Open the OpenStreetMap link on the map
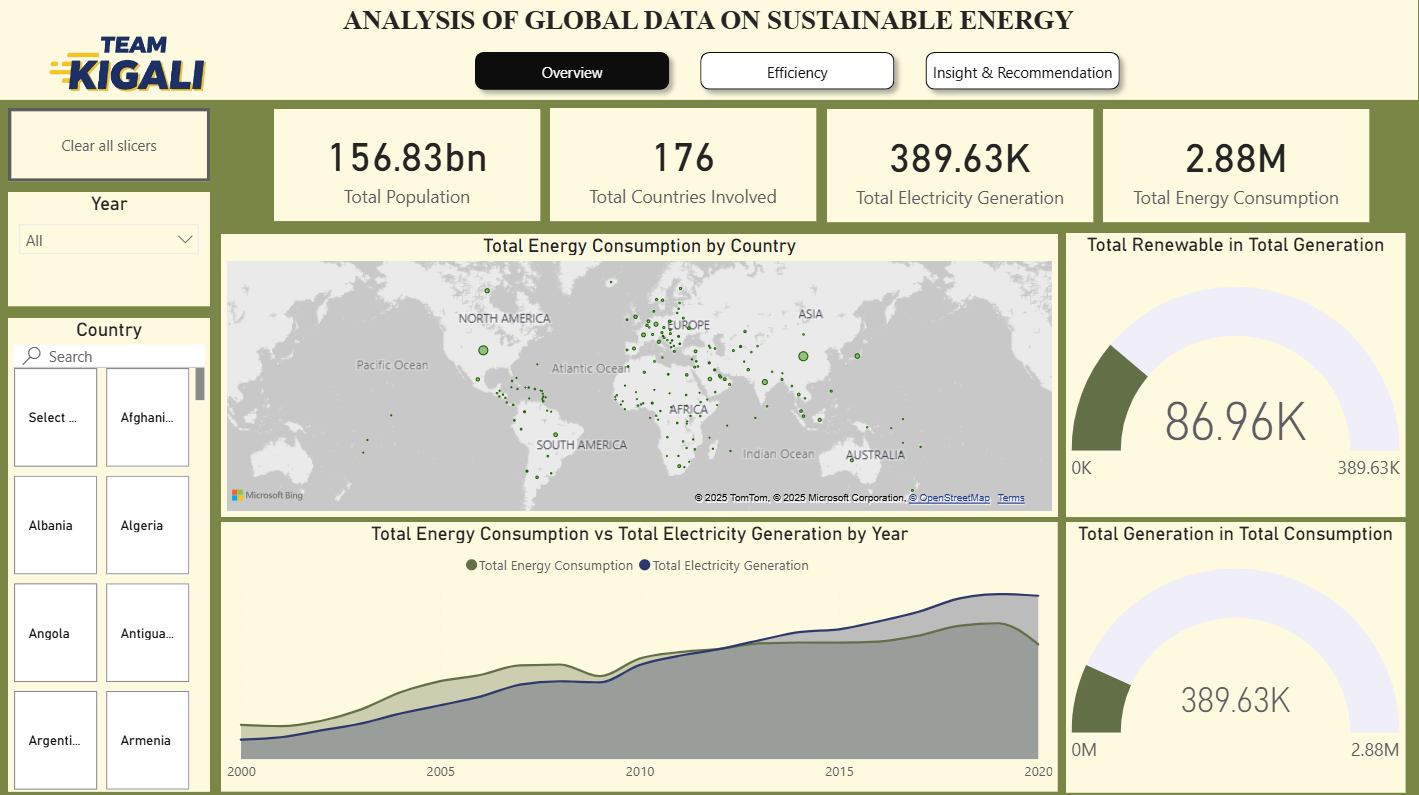Screen dimensions: 1419x795 pos(949,498)
